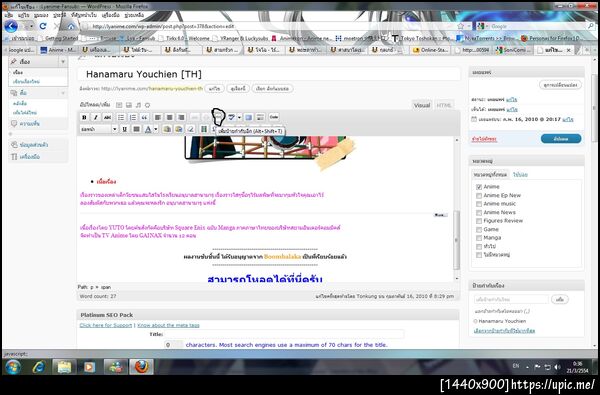Screen dimensions: 600x395
Task: Click the spellcheck toggle icon
Action: [231, 117]
